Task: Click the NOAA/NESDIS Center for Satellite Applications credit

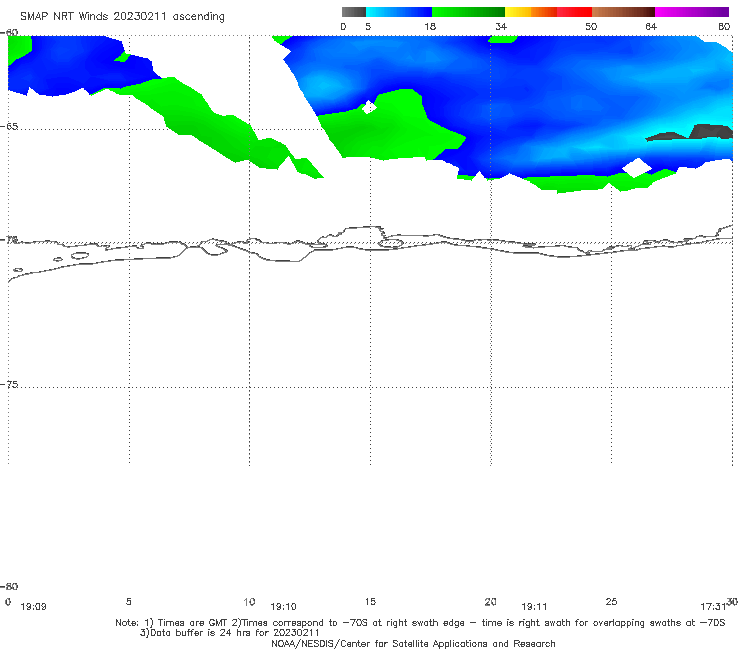Action: (x=413, y=644)
